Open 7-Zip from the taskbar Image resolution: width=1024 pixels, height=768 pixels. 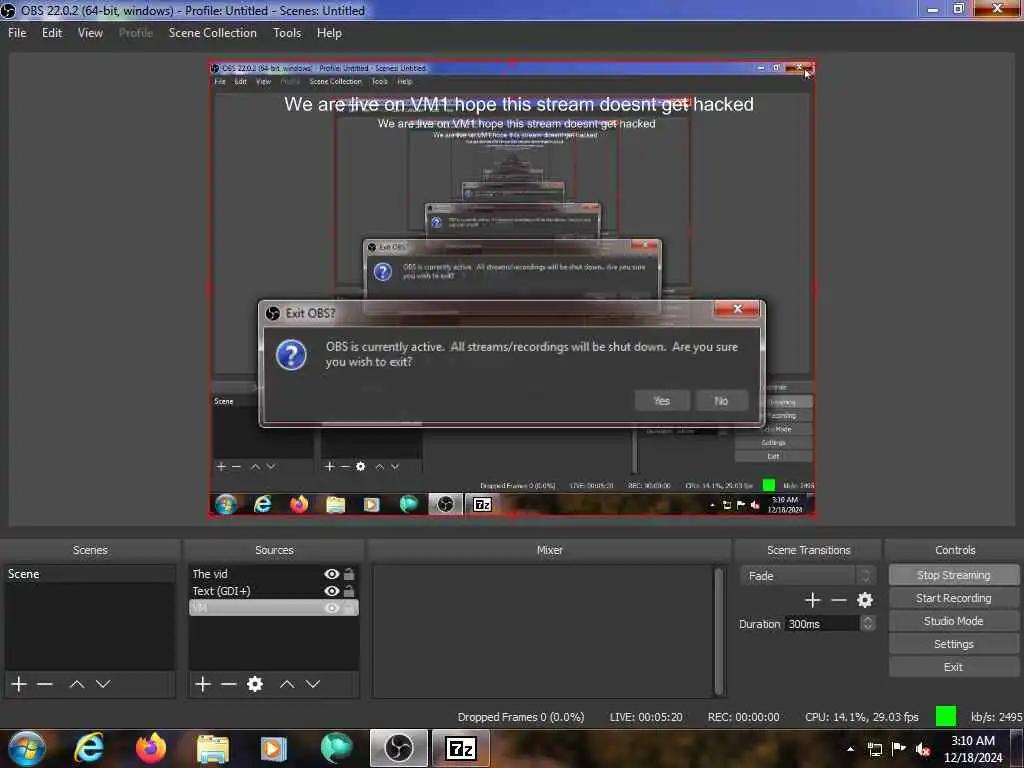coord(460,748)
